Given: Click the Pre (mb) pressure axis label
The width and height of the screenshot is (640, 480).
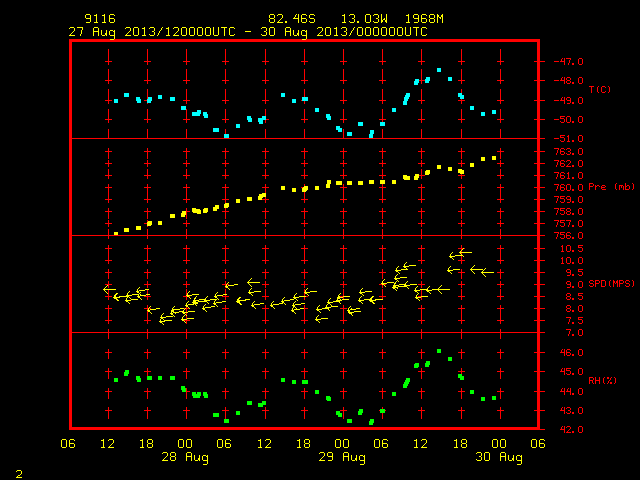Looking at the screenshot, I should point(611,187).
